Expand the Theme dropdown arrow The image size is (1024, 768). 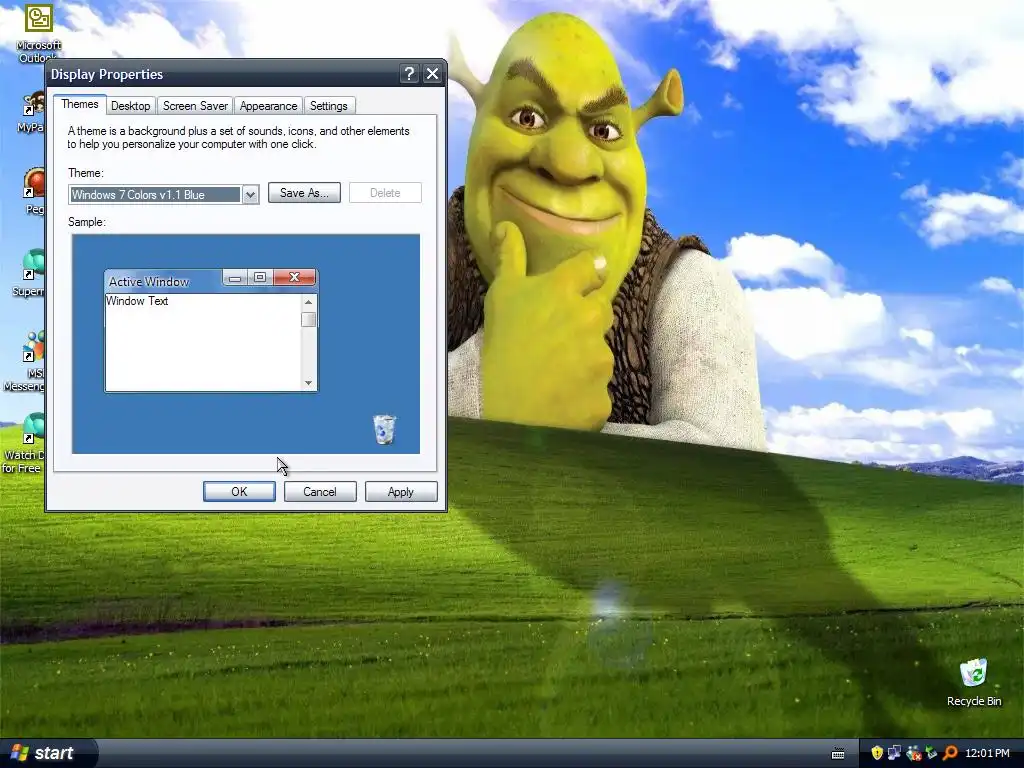click(250, 195)
